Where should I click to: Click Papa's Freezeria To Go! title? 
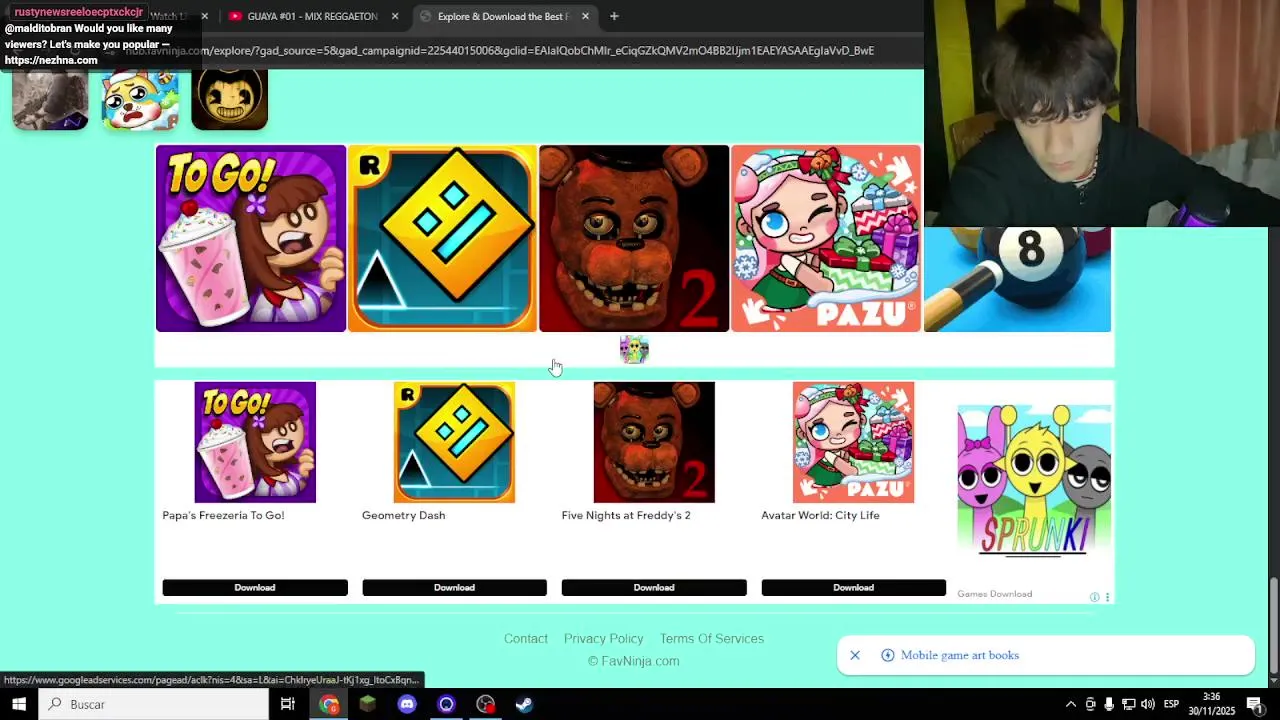point(223,515)
